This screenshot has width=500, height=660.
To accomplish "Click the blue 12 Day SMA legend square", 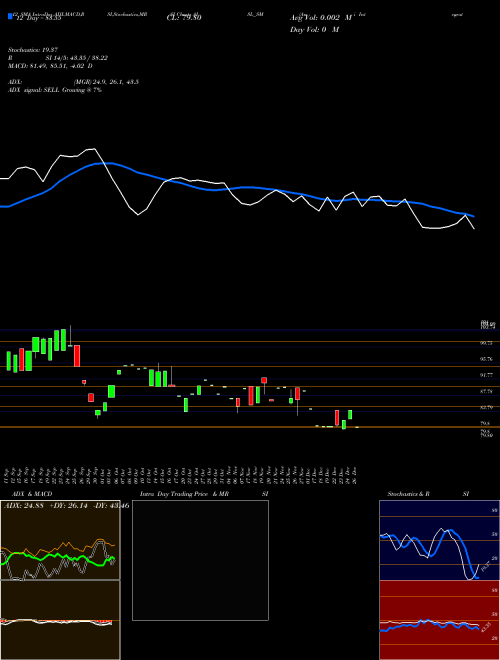I will click(x=11, y=17).
